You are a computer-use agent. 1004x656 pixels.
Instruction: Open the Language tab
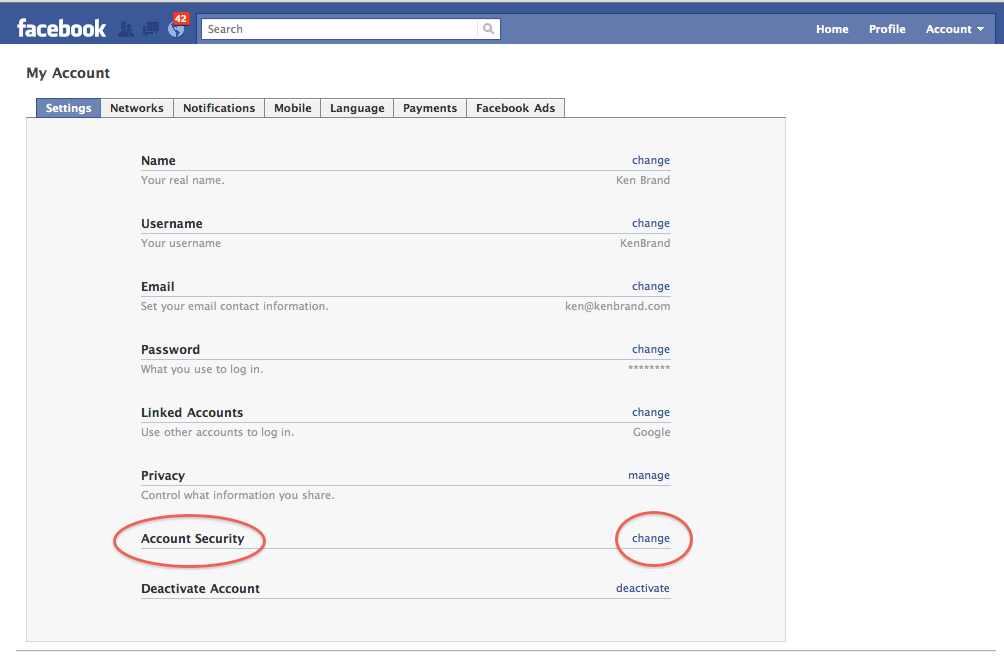pos(357,108)
